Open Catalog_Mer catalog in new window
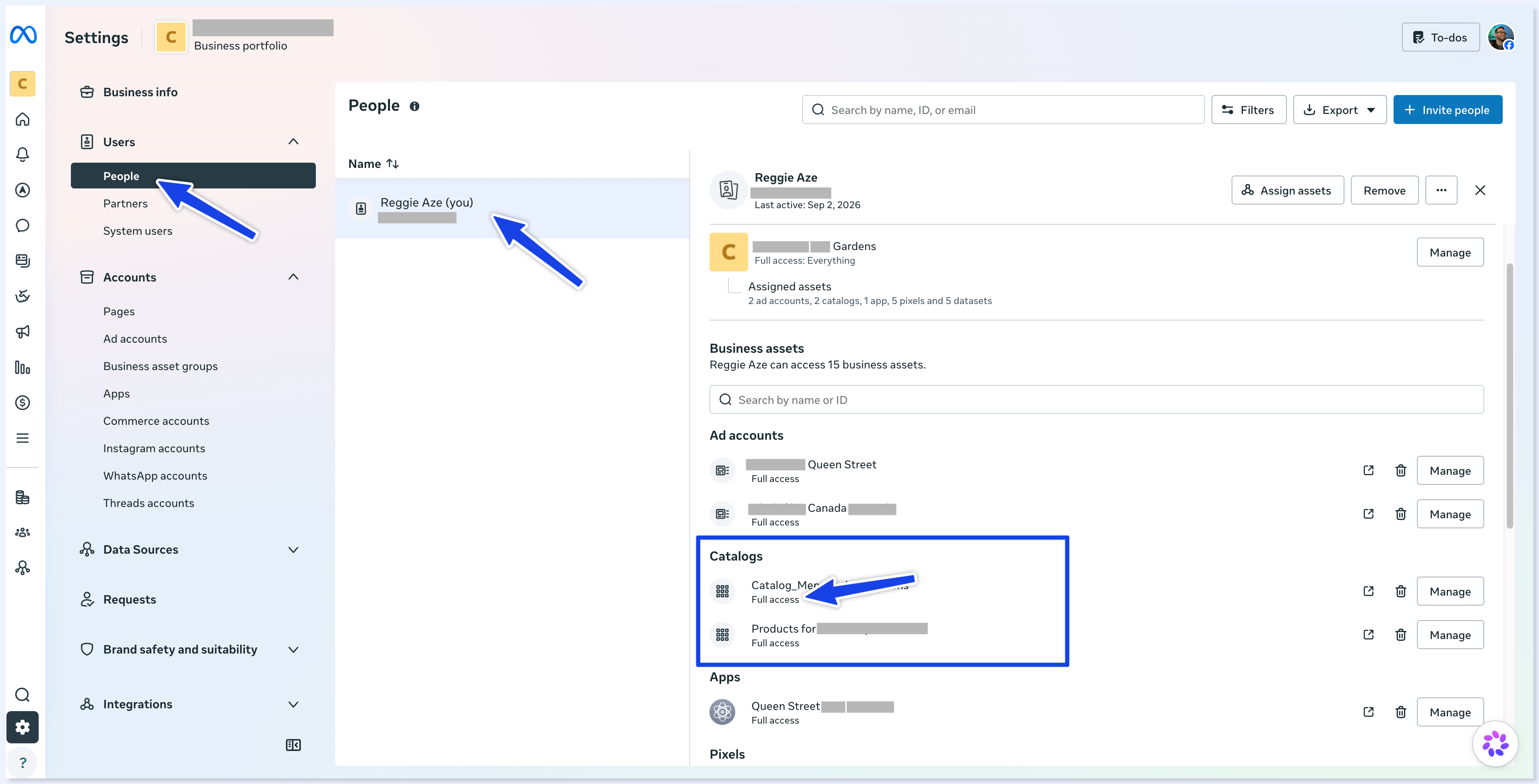The image size is (1539, 784). click(x=1368, y=591)
